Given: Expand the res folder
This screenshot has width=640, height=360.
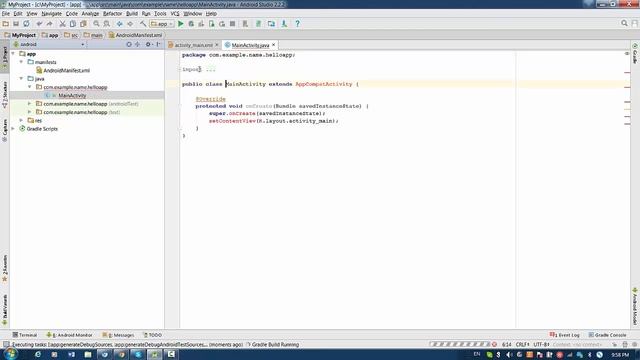Looking at the screenshot, I should [21, 120].
